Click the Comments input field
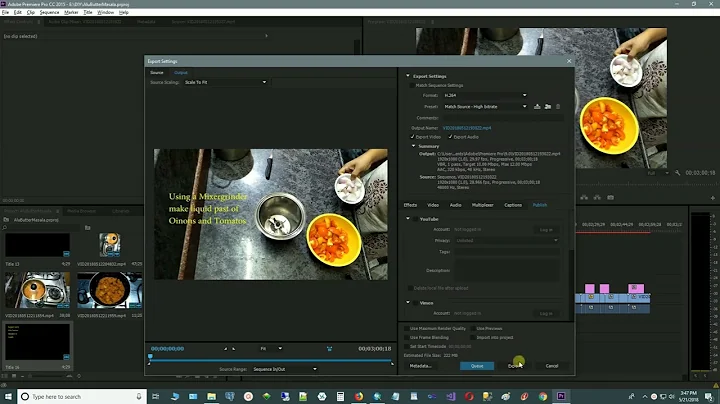The image size is (720, 404). pos(502,118)
